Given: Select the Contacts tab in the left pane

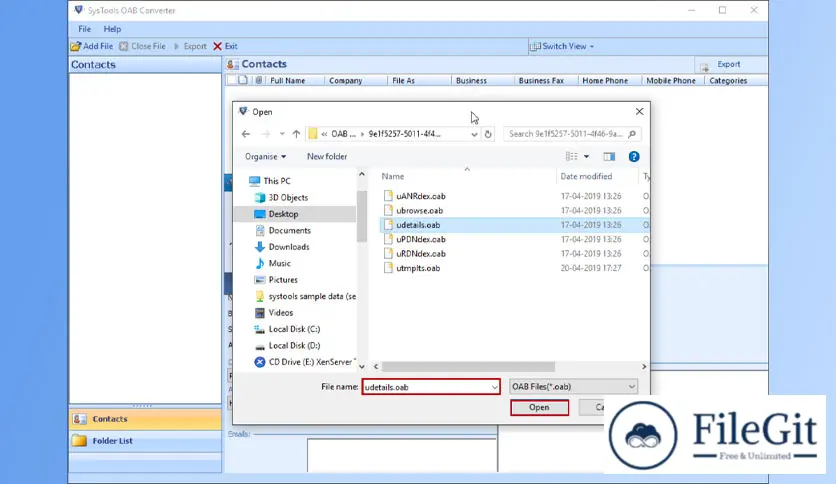Looking at the screenshot, I should point(145,419).
